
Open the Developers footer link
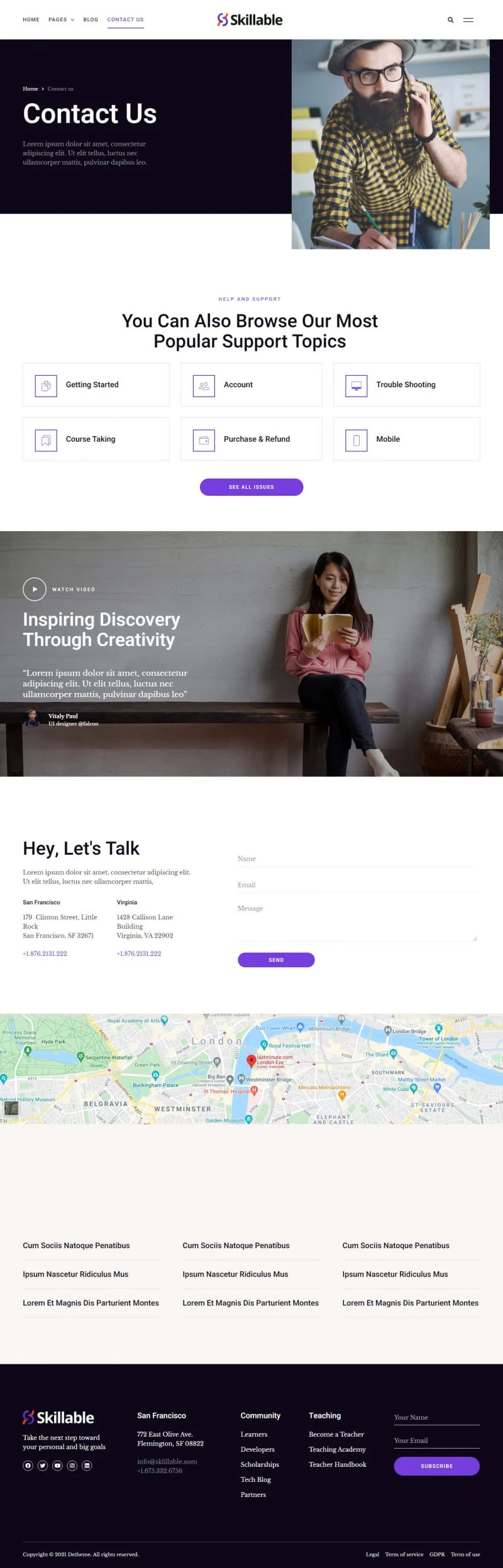point(258,1450)
